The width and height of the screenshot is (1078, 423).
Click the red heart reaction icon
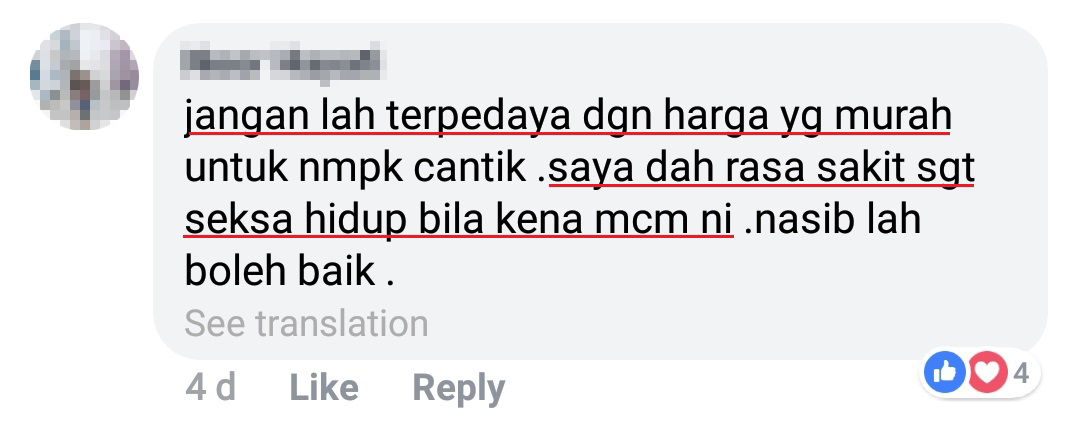[x=988, y=373]
